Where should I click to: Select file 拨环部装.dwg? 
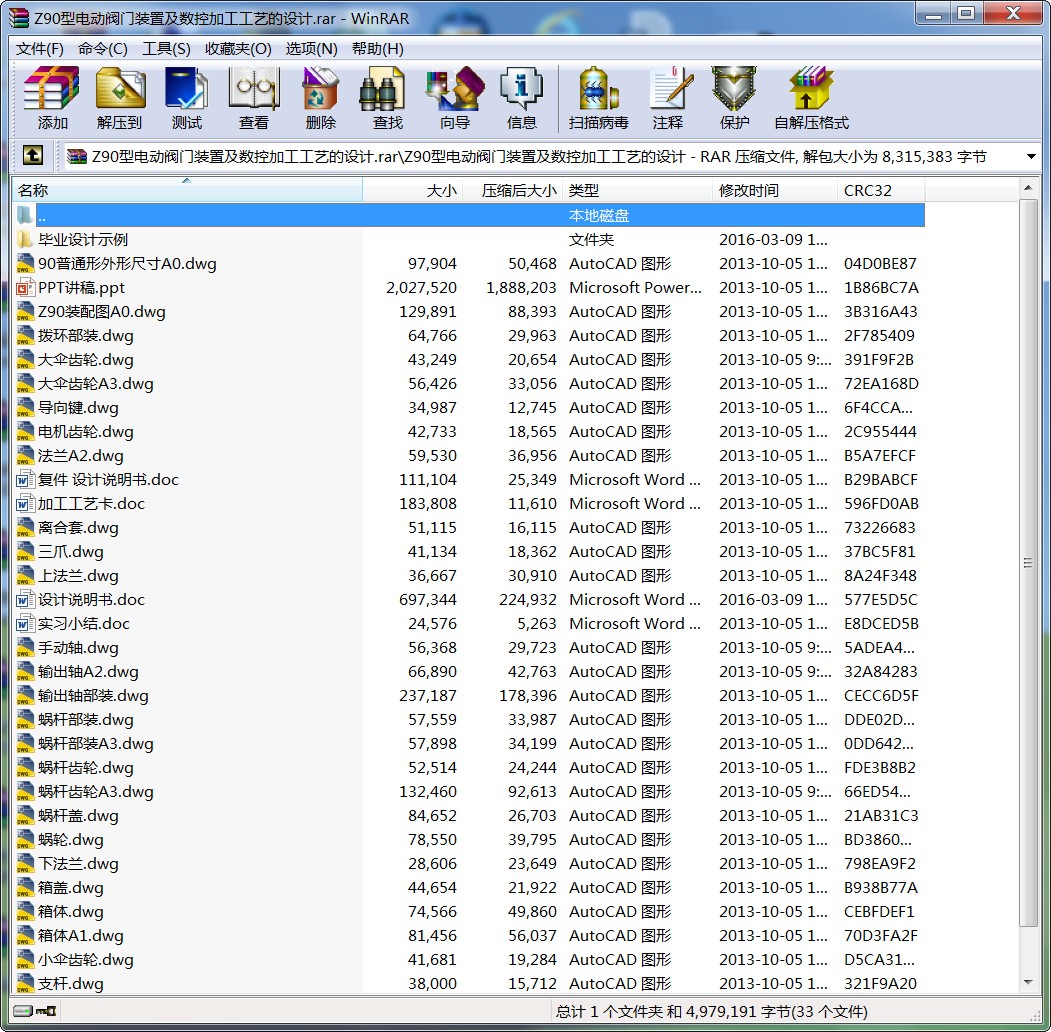(x=85, y=335)
